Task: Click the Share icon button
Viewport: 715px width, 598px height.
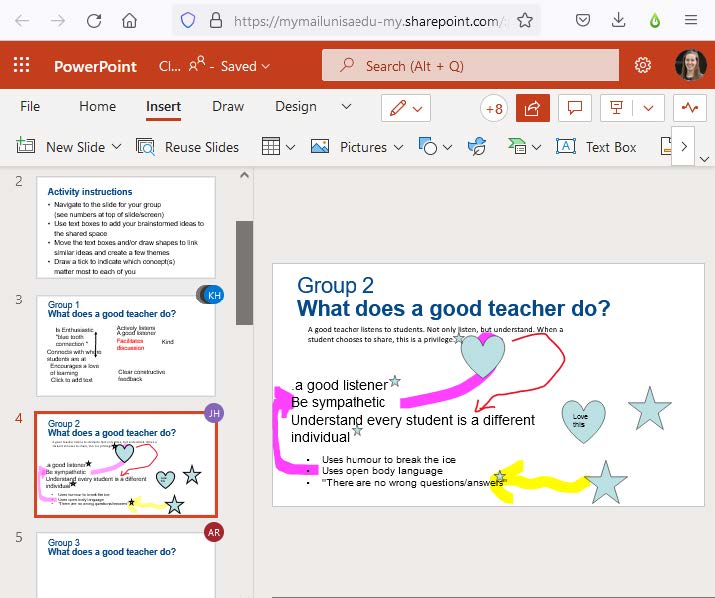Action: click(532, 107)
